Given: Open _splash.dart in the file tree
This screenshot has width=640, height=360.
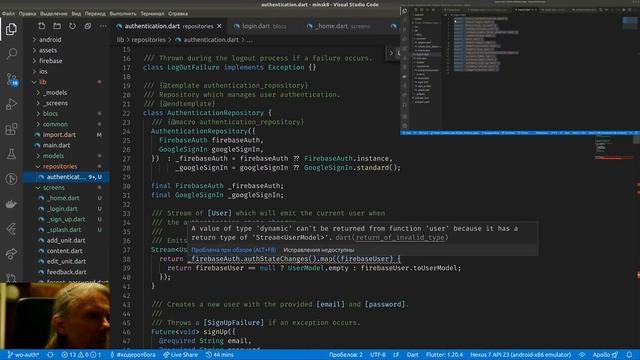Looking at the screenshot, I should tap(64, 230).
